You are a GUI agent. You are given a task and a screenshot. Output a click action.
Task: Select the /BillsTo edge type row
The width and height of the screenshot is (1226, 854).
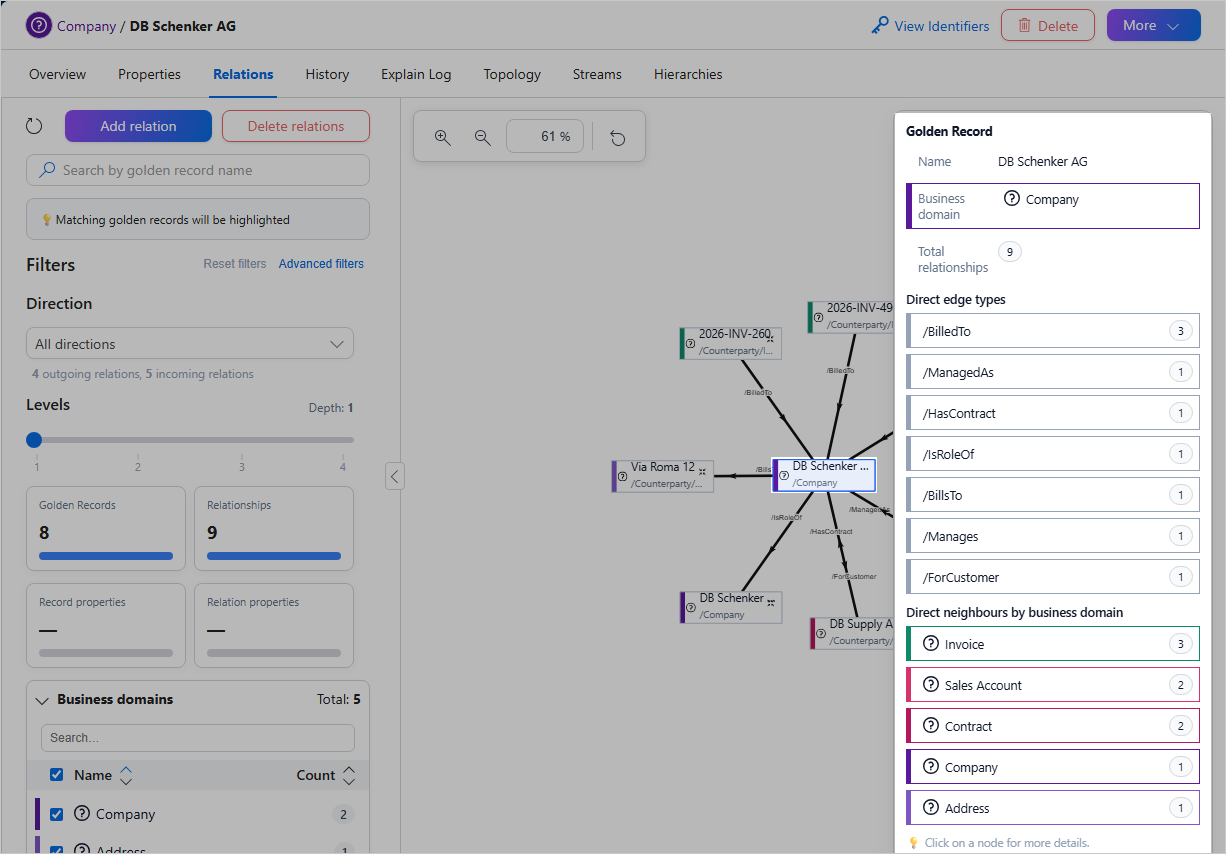point(1053,495)
